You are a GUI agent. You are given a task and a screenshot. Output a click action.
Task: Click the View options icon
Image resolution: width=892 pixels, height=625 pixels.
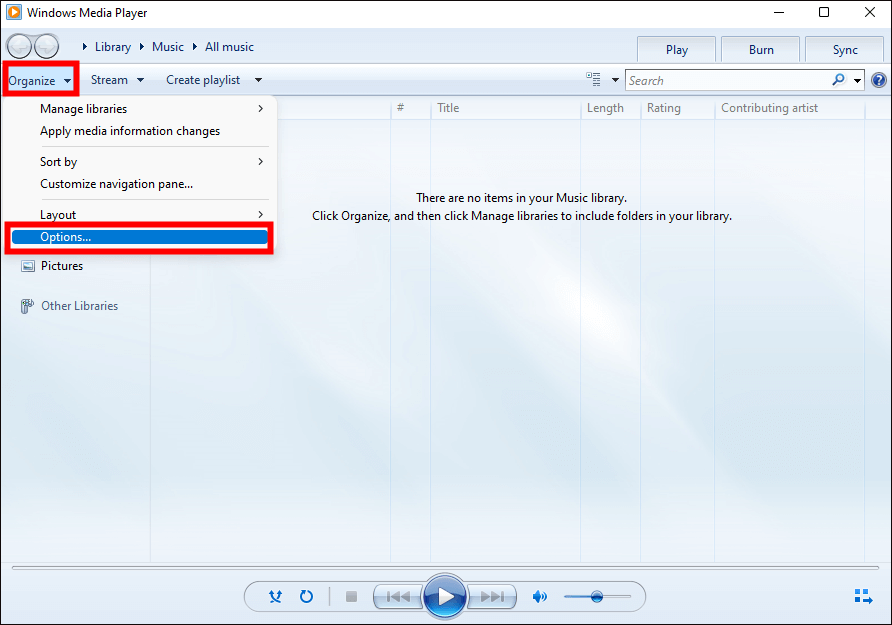pos(594,80)
